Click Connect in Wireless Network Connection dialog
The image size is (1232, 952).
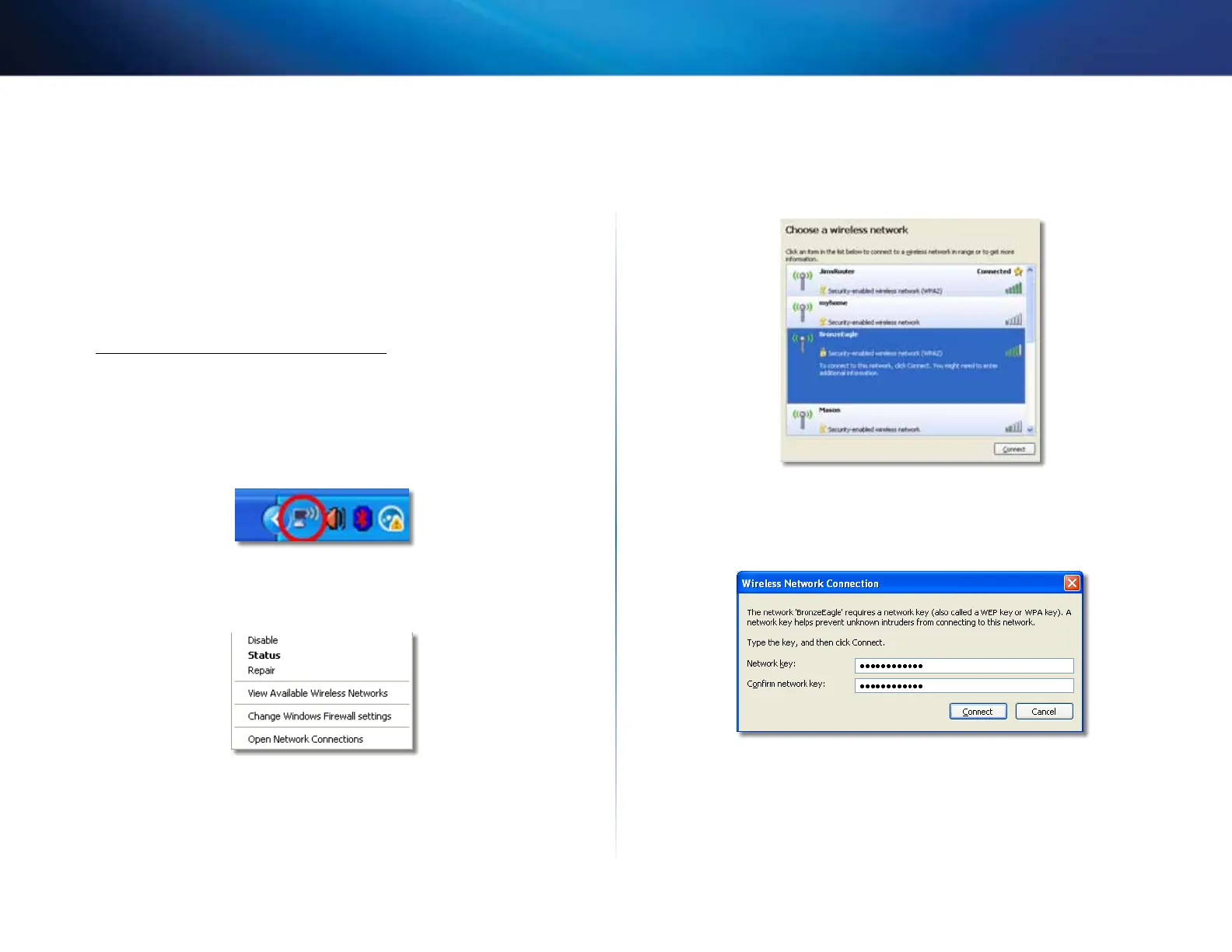click(x=978, y=712)
